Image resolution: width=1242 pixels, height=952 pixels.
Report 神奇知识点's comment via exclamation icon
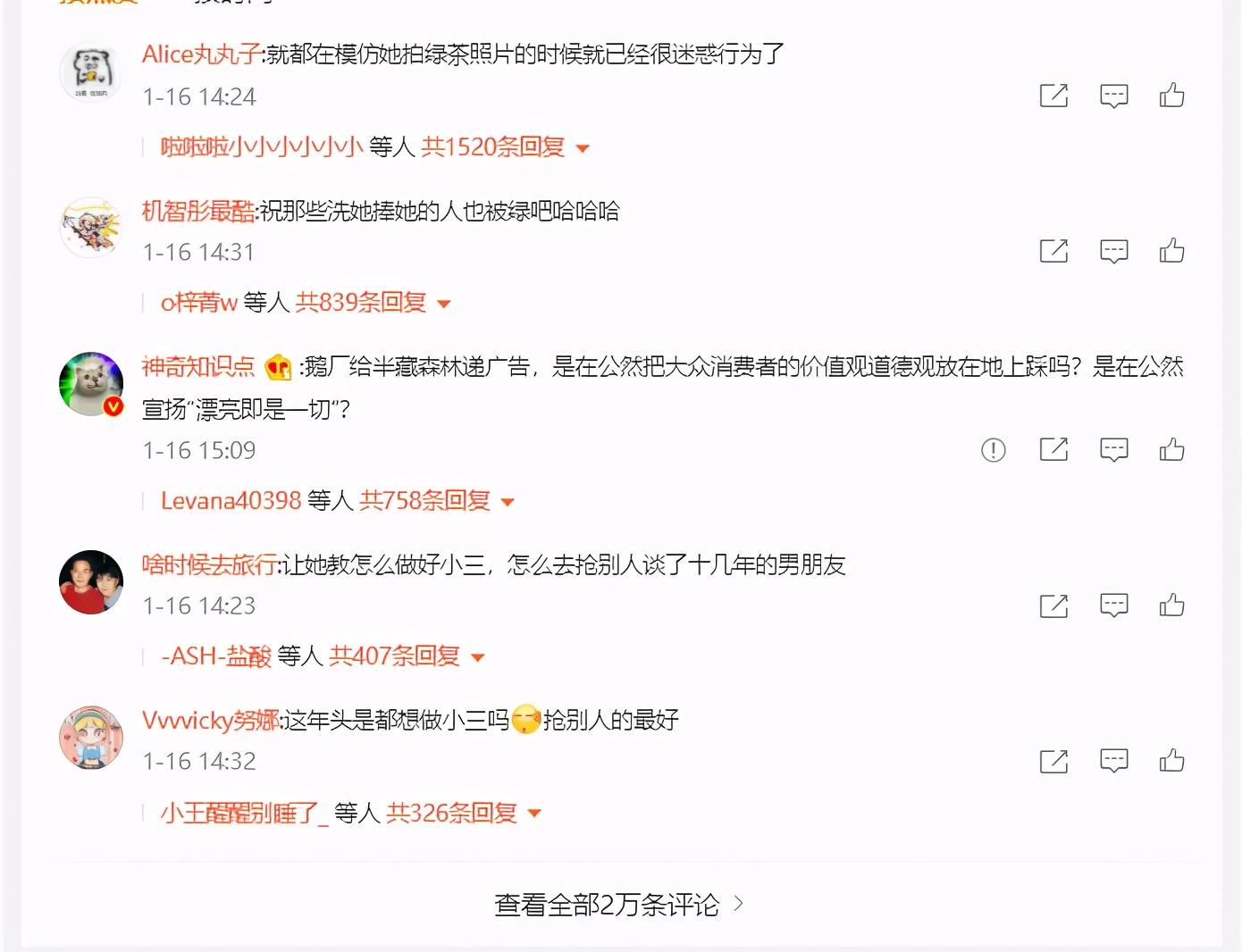(994, 450)
